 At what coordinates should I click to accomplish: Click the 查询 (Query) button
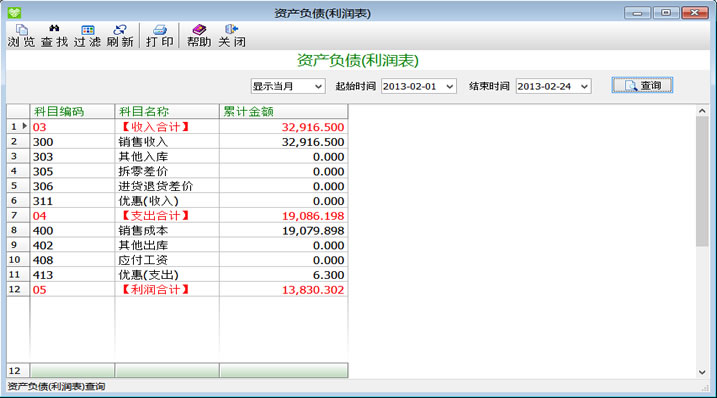coord(642,86)
